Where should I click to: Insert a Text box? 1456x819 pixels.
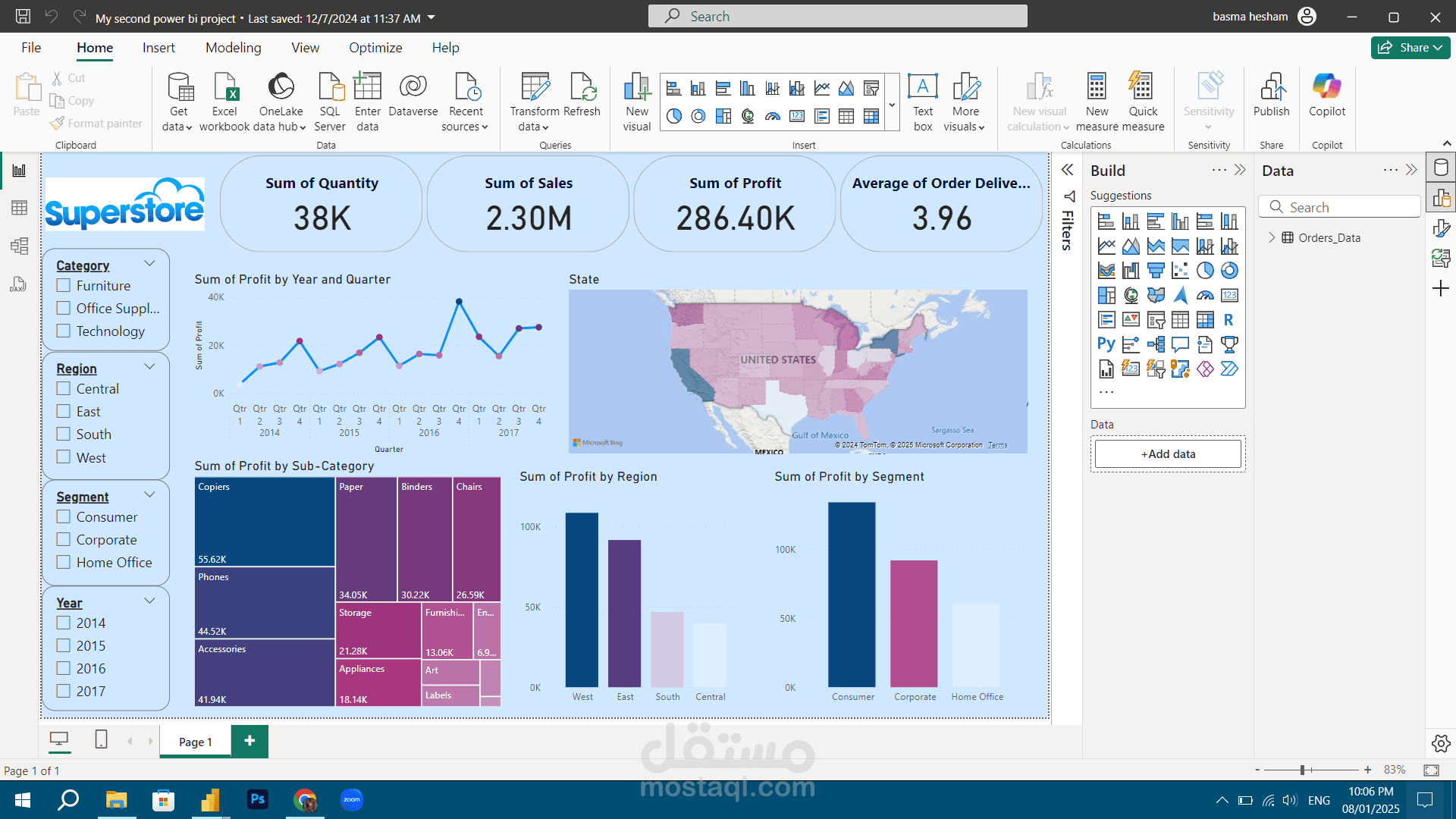click(923, 102)
